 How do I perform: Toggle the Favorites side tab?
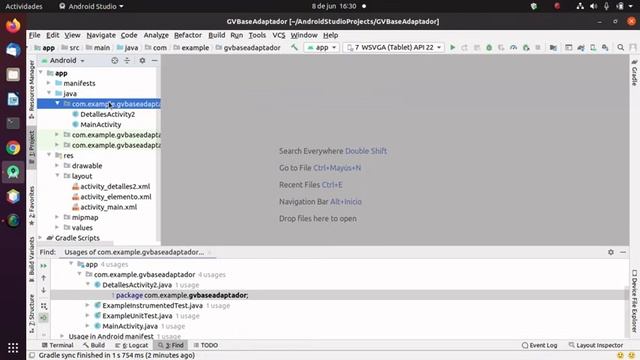pyautogui.click(x=31, y=206)
